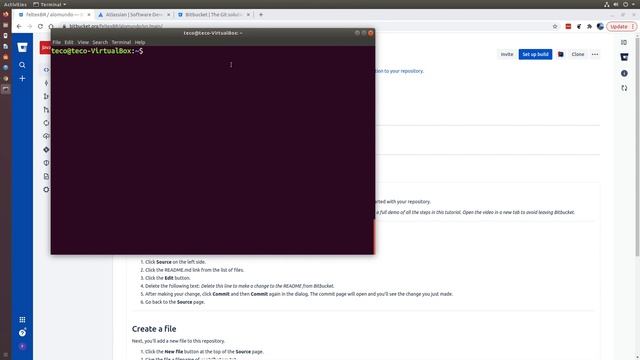Viewport: 640px width, 360px height.
Task: Close the Atlassian browser tab
Action: [169, 15]
